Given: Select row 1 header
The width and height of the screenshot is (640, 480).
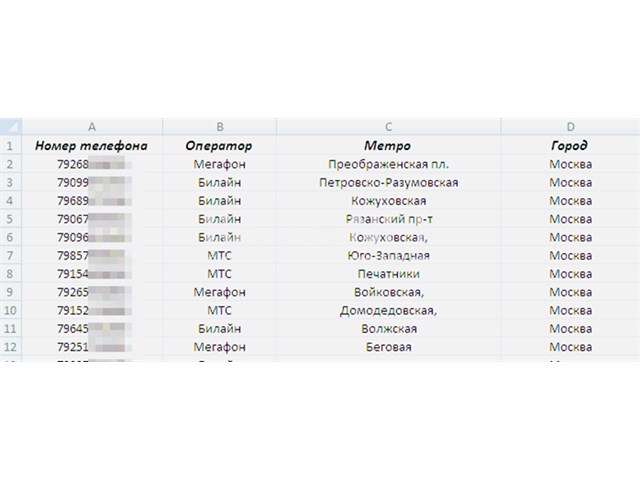Looking at the screenshot, I should (x=11, y=145).
